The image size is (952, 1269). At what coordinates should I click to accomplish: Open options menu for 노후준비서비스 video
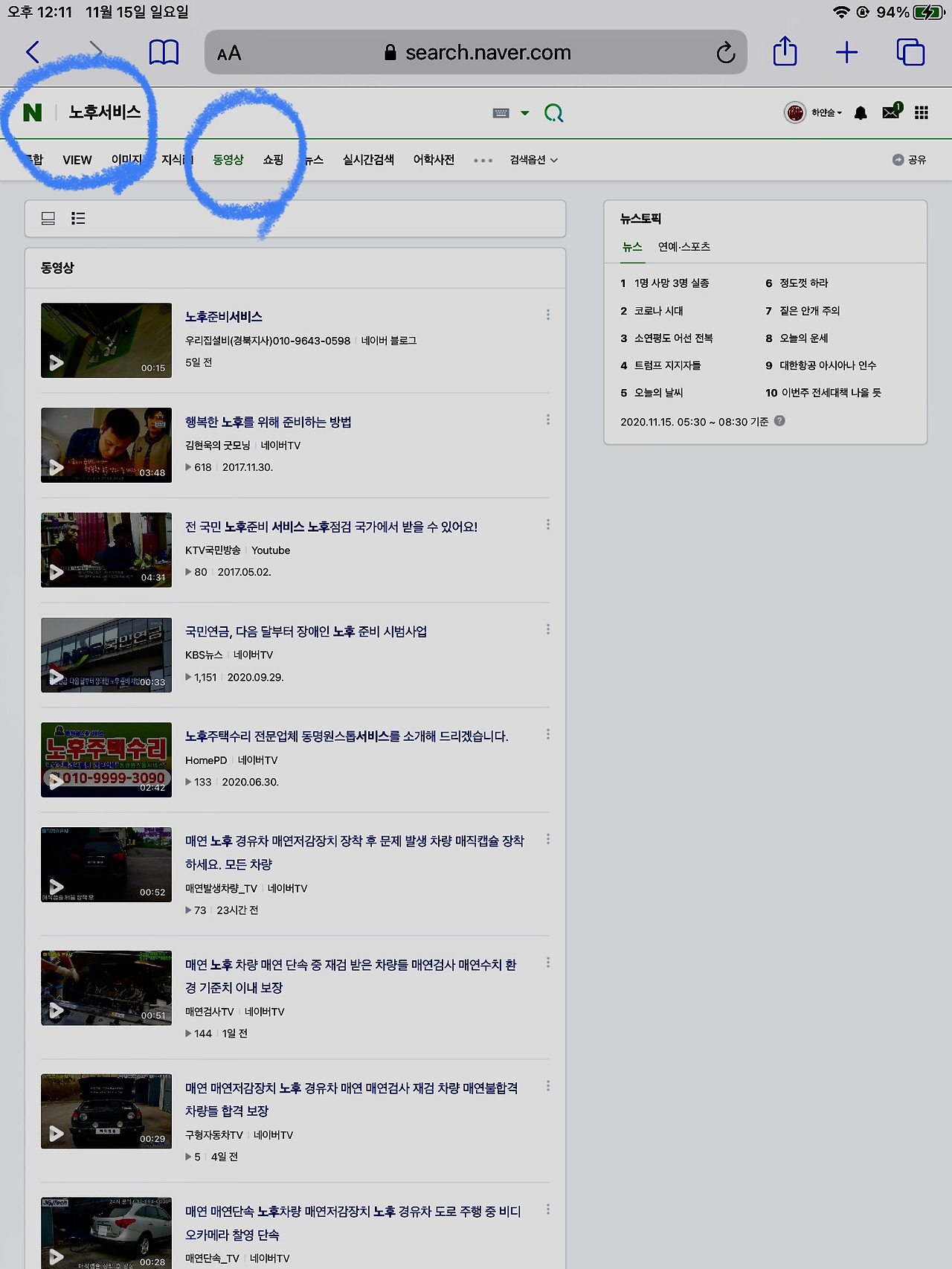[x=548, y=315]
